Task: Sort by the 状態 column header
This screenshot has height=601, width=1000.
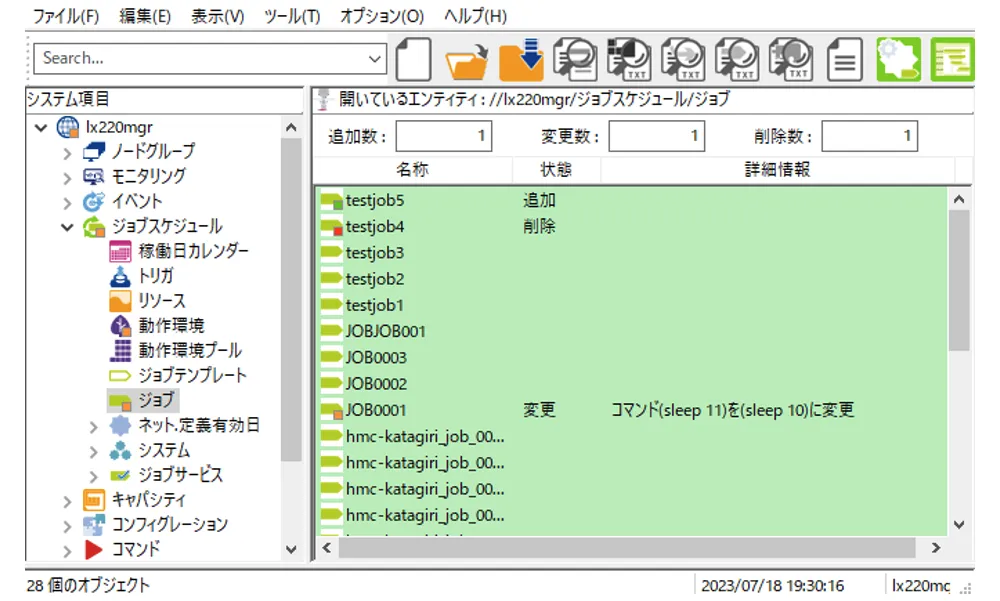Action: (556, 170)
